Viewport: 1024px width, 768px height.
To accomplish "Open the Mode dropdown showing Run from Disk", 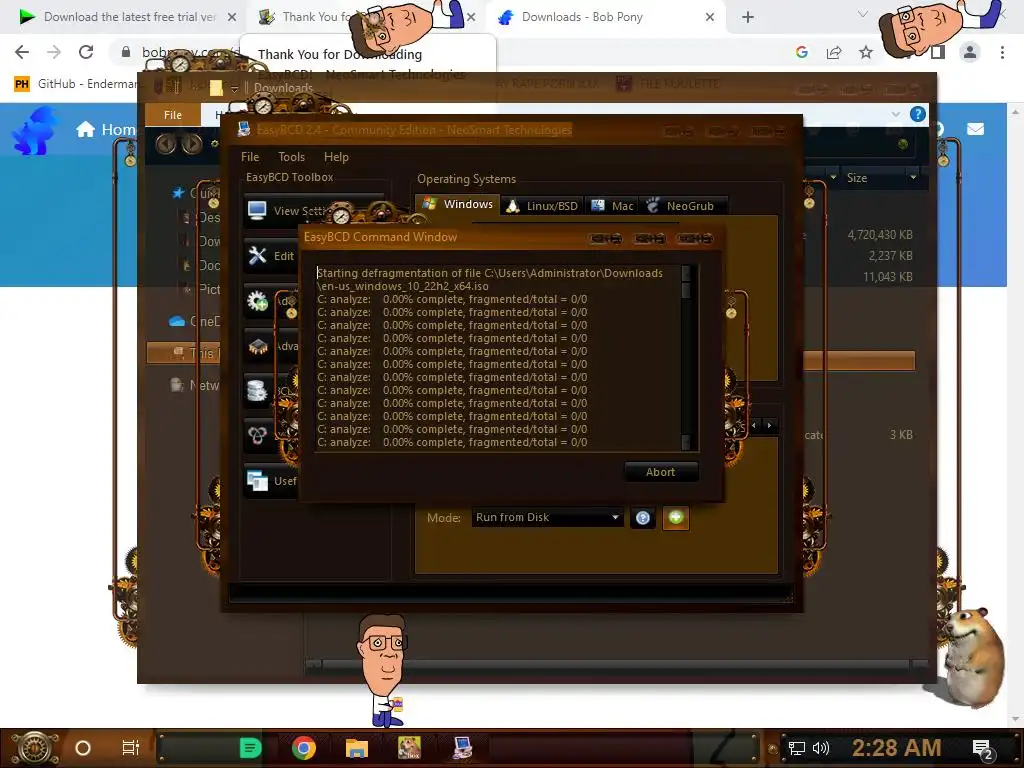I will (547, 517).
